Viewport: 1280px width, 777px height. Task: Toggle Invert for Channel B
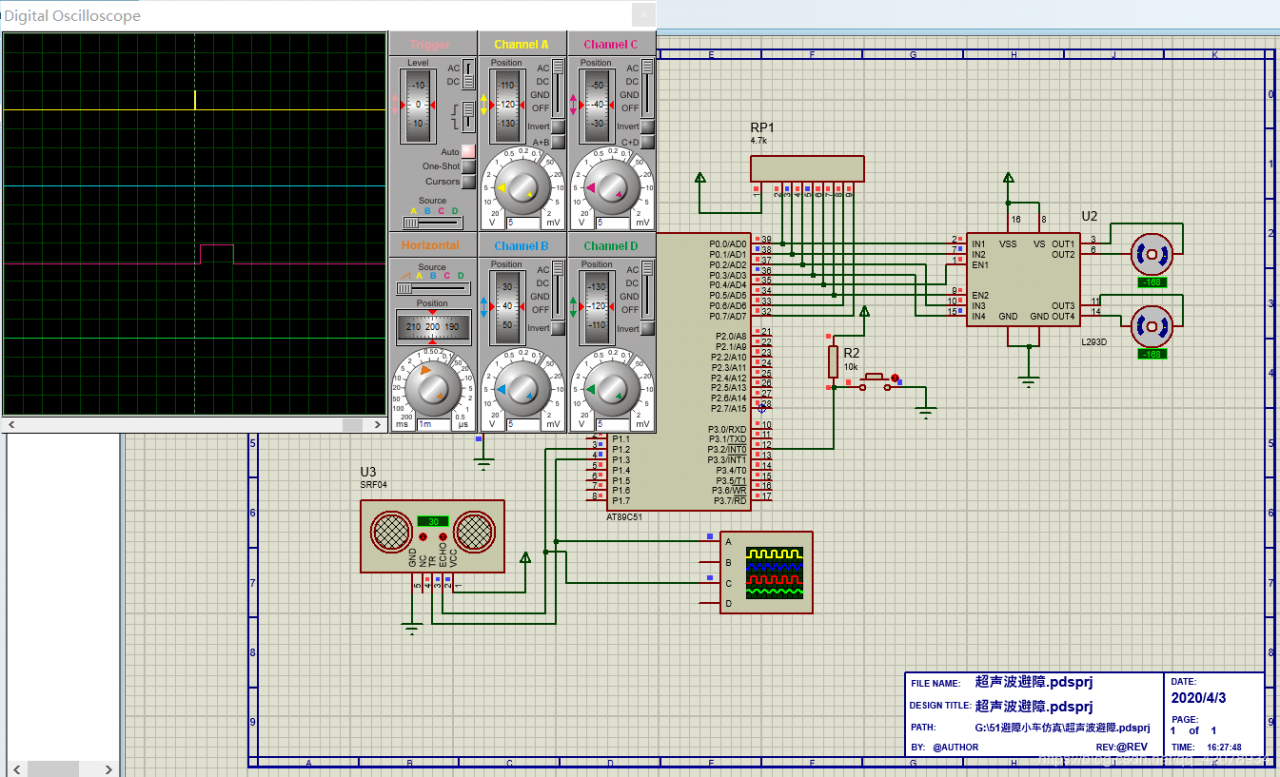click(558, 329)
